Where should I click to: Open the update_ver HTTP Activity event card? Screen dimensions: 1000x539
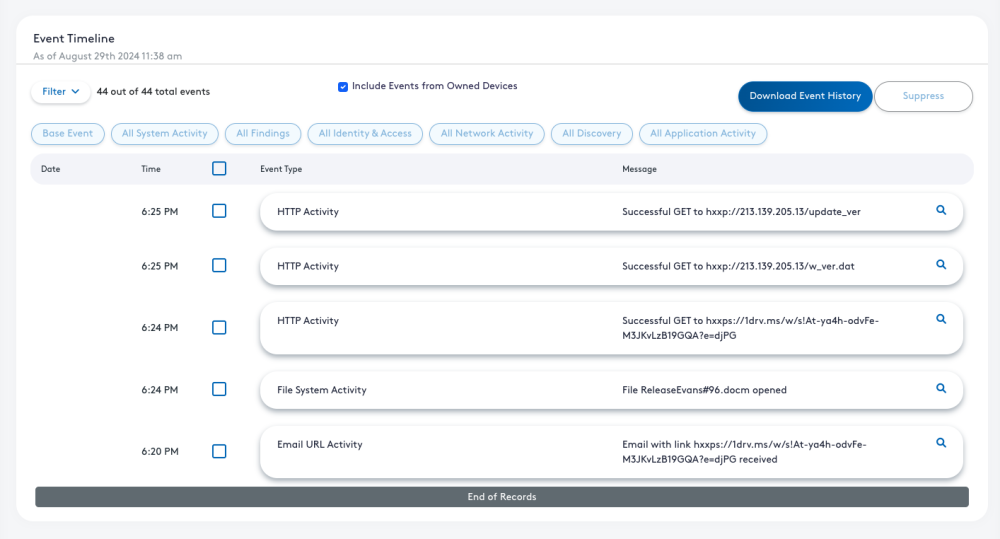(x=612, y=212)
